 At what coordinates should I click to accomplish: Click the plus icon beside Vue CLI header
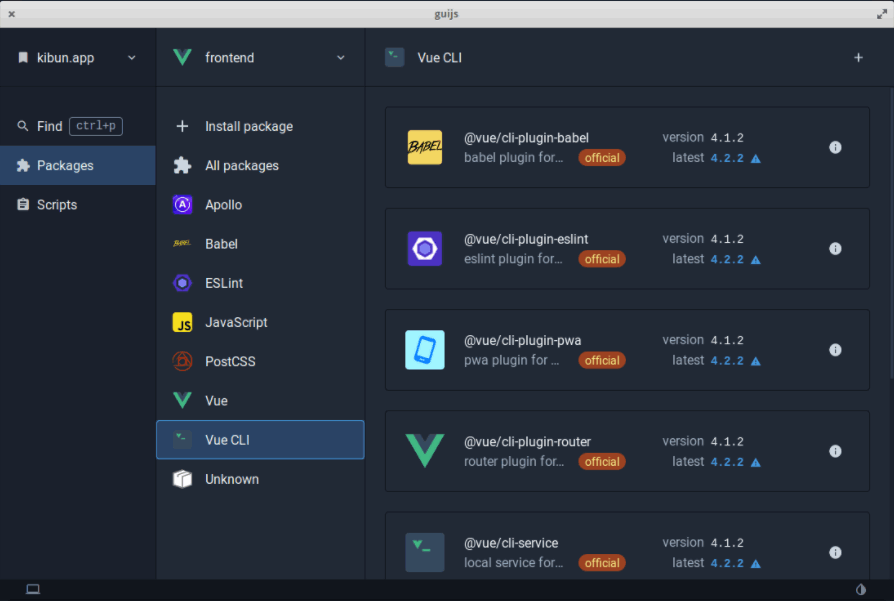[x=858, y=58]
